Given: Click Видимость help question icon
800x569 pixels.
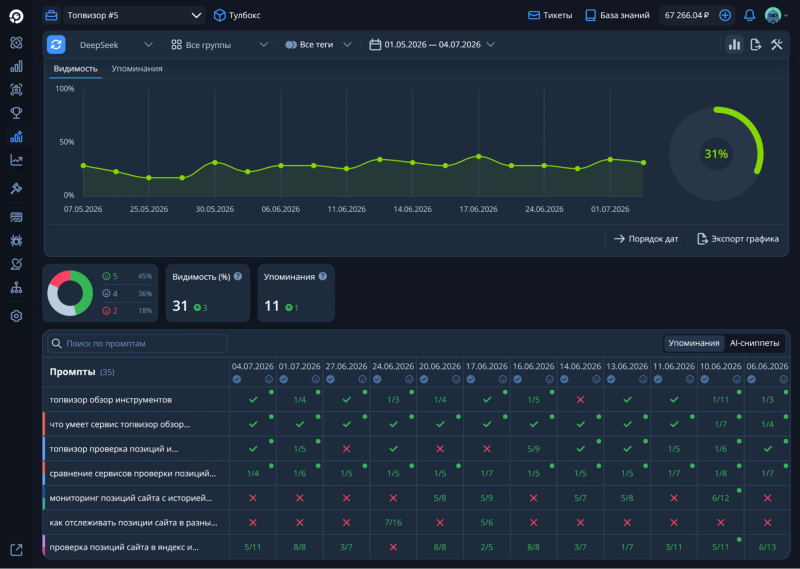Looking at the screenshot, I should click(x=238, y=277).
